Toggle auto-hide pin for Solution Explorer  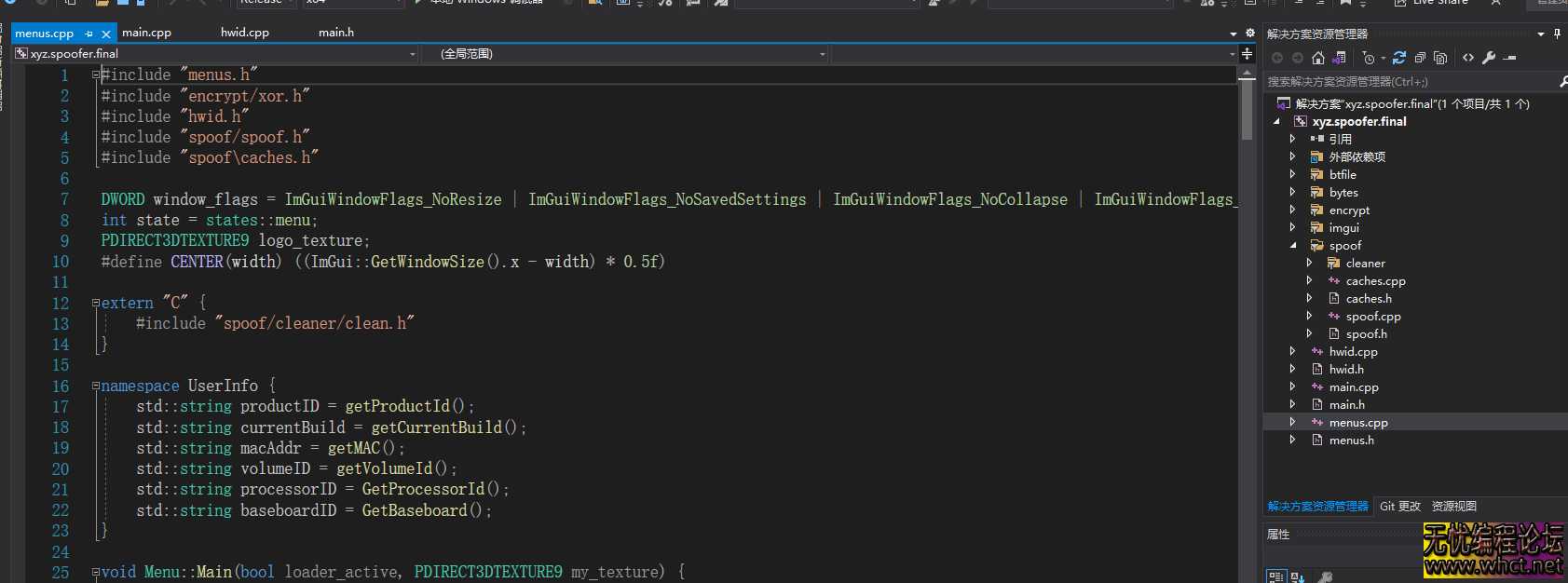(x=1557, y=34)
